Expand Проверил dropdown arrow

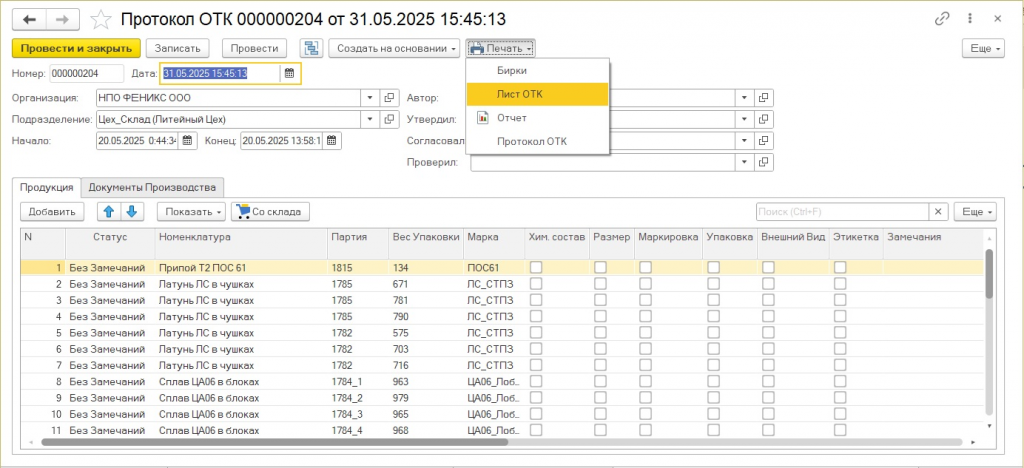[745, 163]
